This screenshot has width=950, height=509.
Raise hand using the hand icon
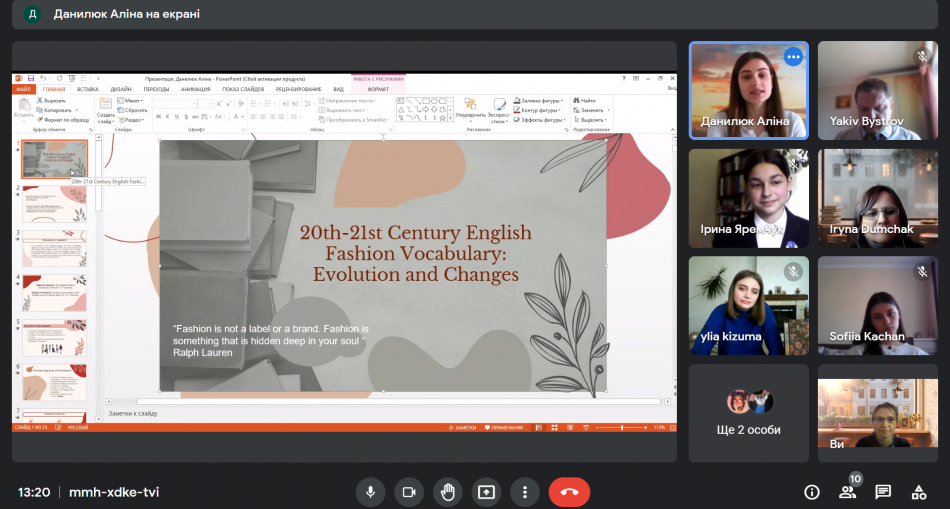(x=447, y=492)
